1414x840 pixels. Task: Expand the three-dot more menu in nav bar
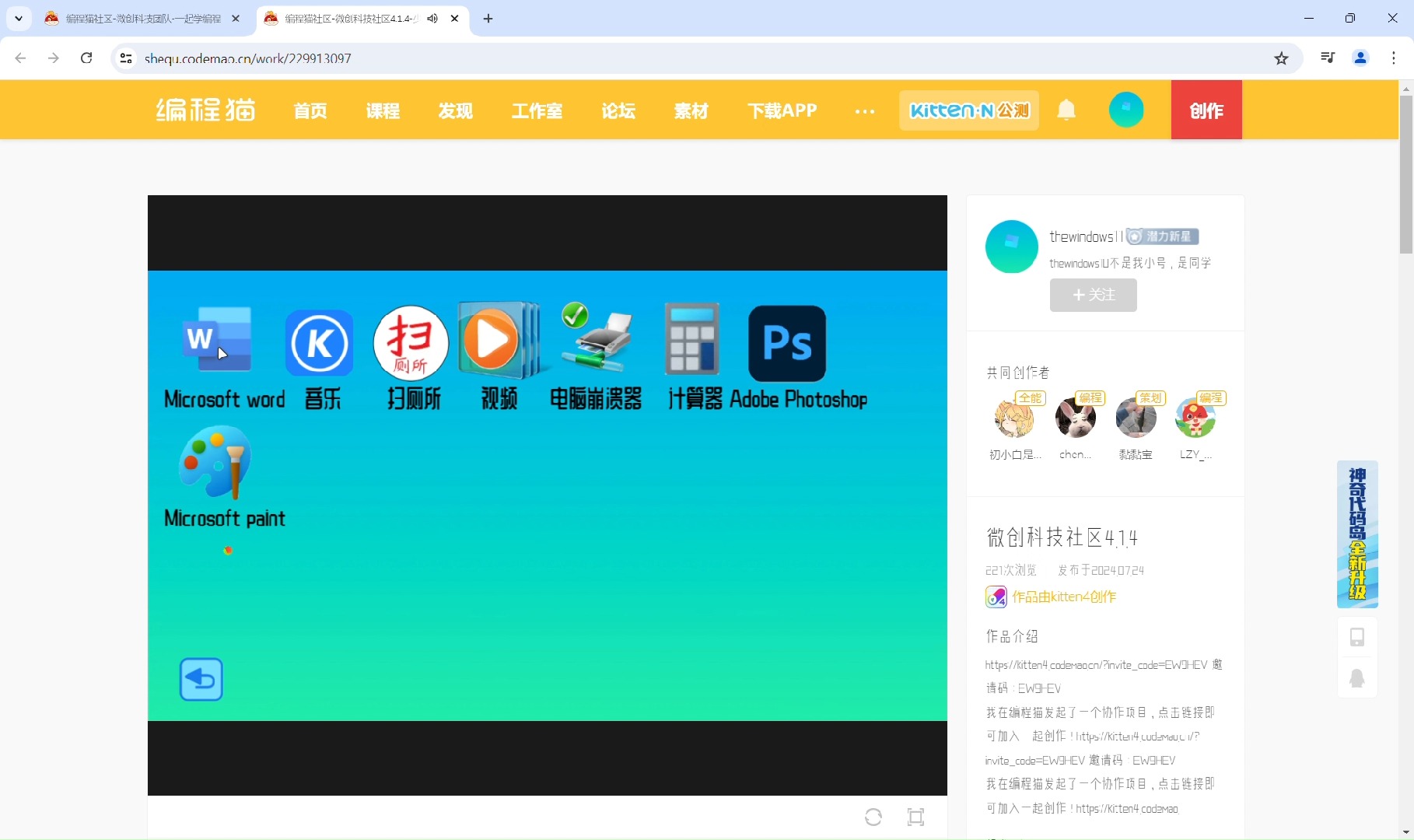coord(865,111)
